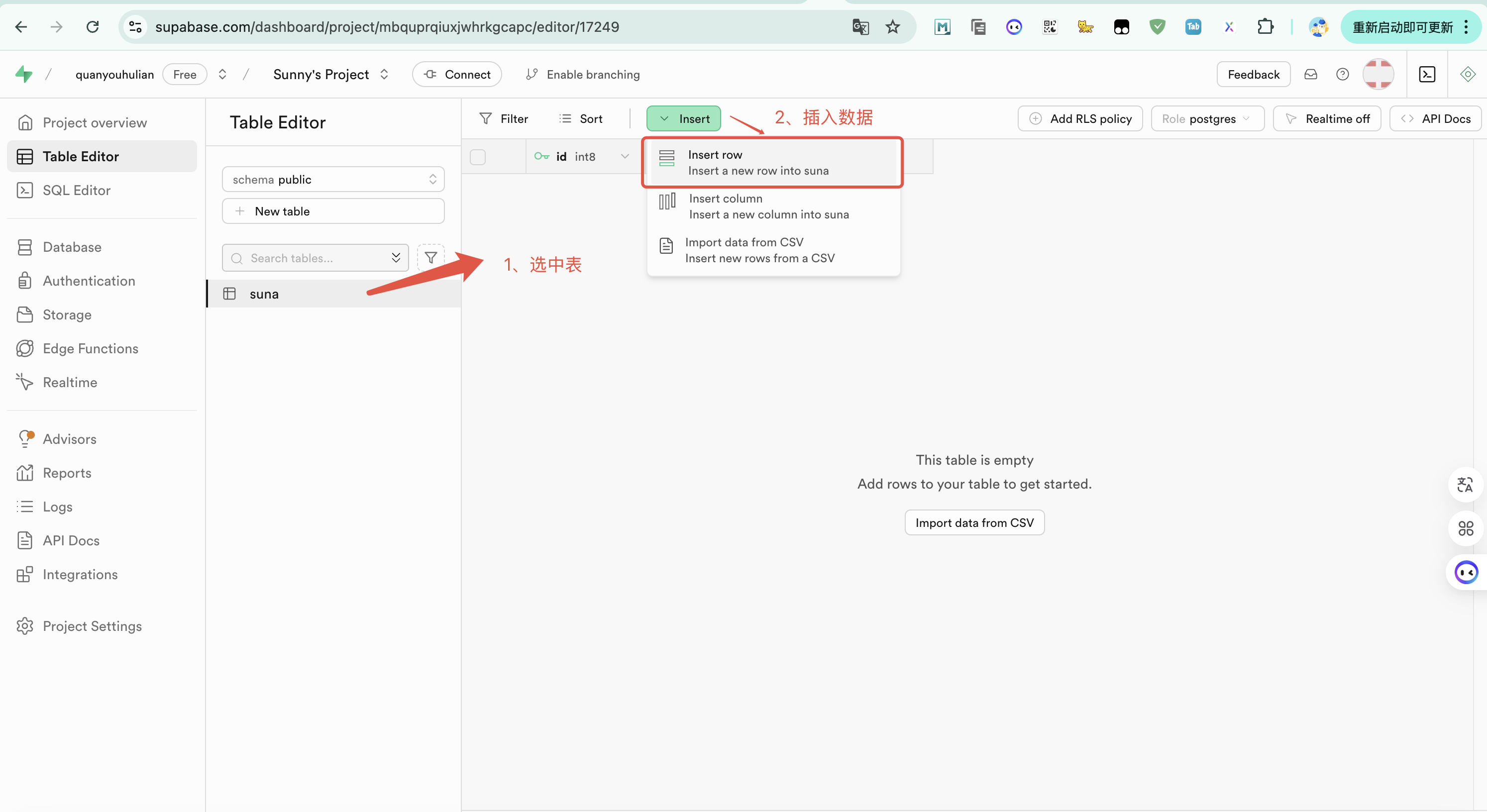
Task: Click API Docs toolbar button
Action: click(x=1436, y=119)
